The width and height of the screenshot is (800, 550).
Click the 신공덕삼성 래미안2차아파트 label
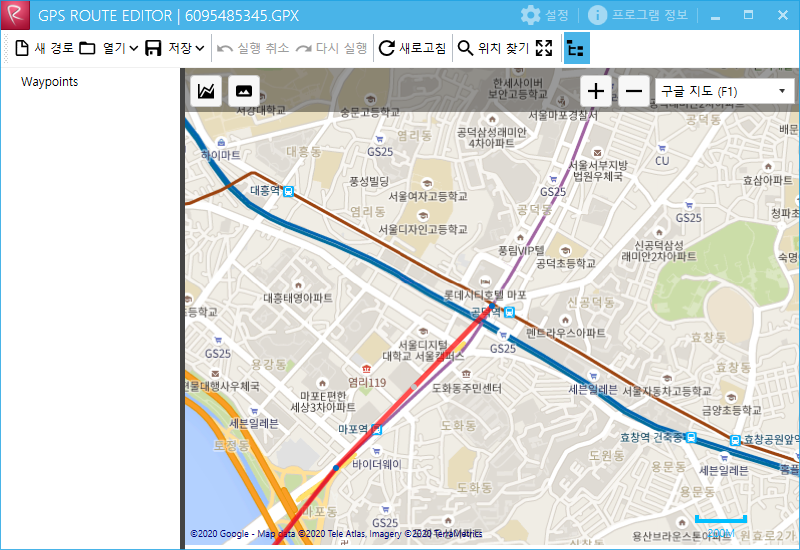(x=659, y=251)
